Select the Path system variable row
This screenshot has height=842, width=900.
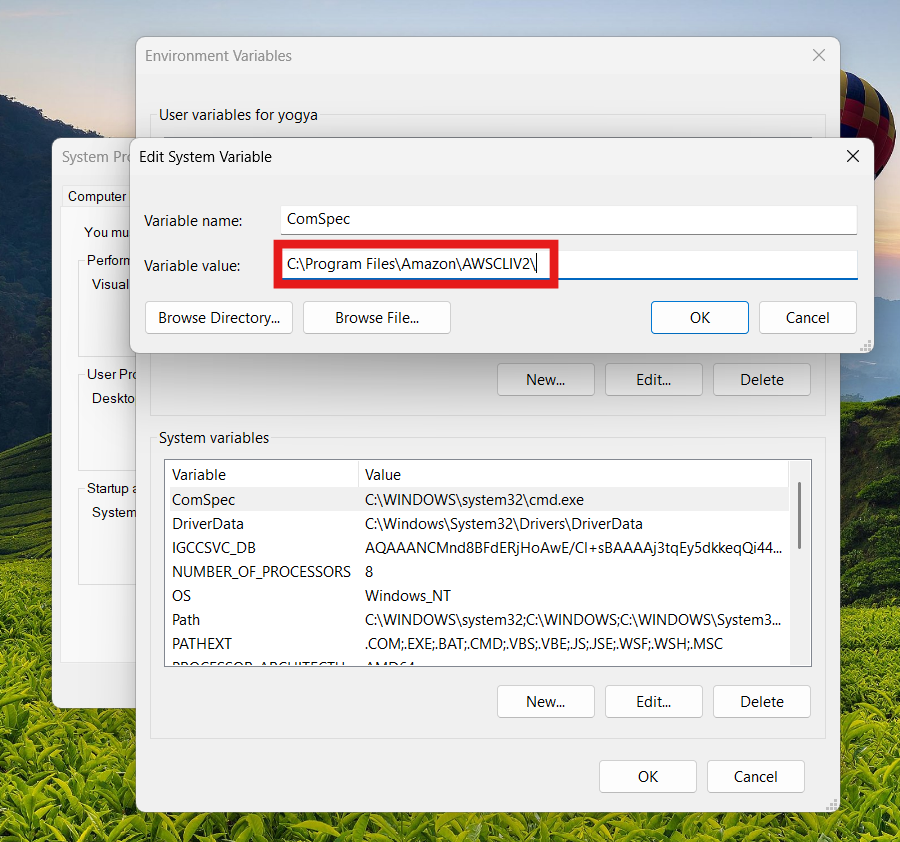260,620
